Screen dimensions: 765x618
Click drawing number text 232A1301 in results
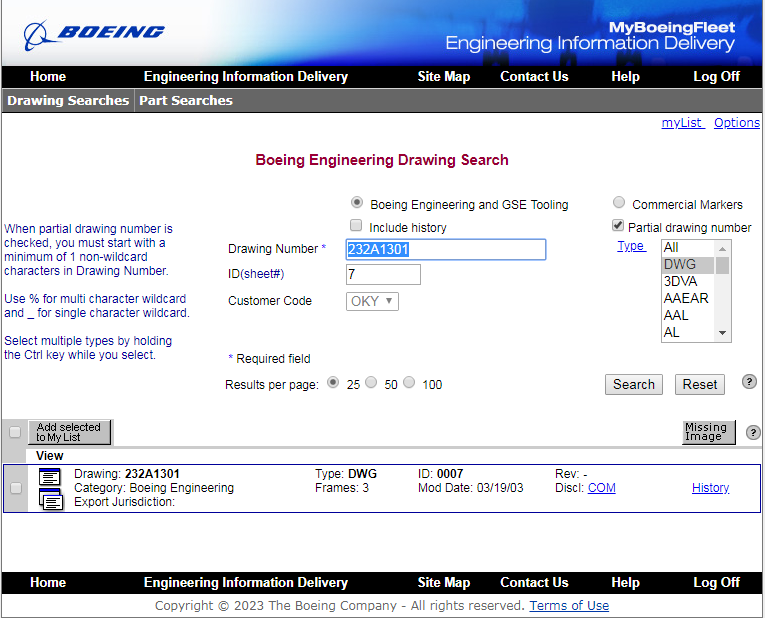tap(152, 474)
